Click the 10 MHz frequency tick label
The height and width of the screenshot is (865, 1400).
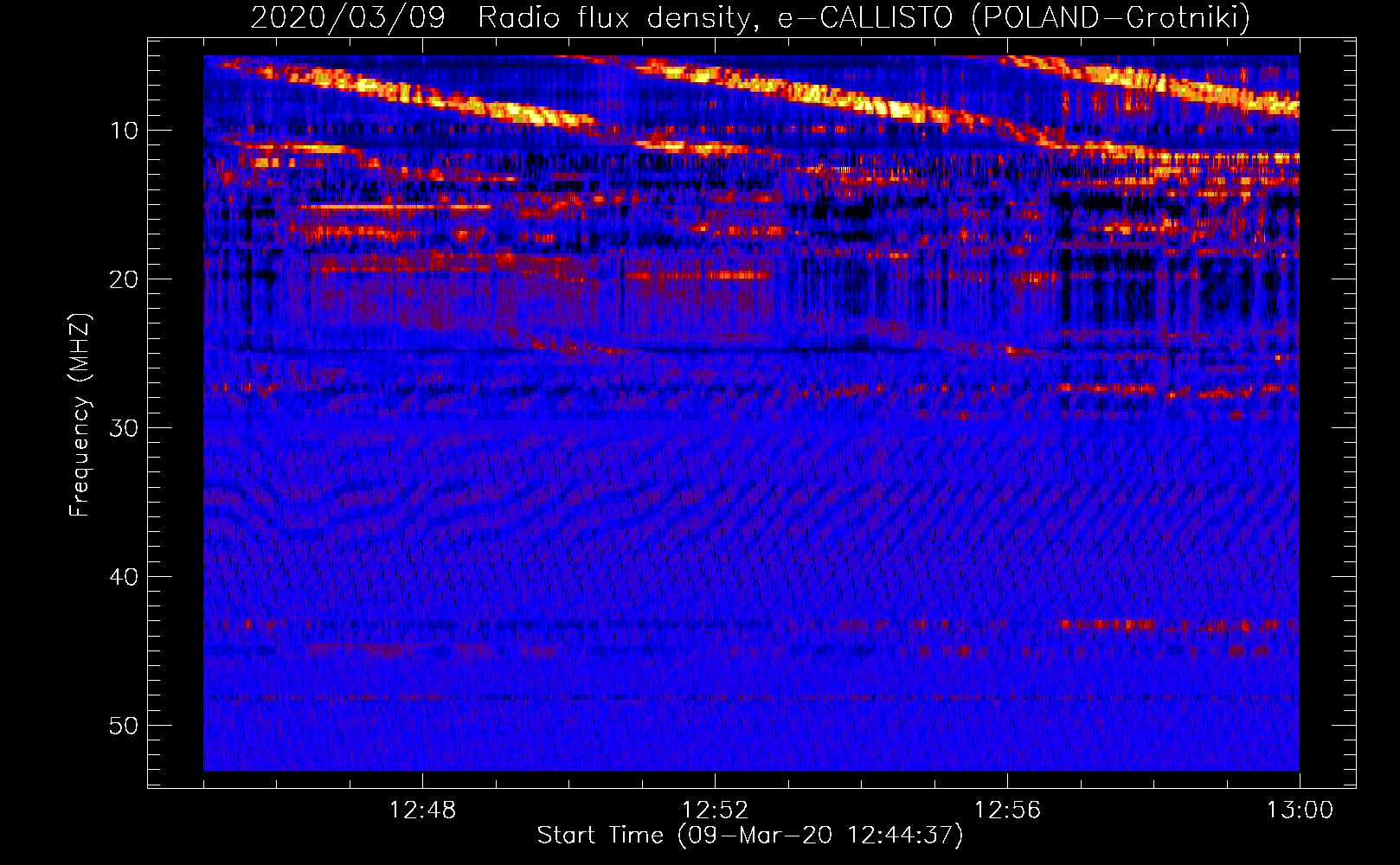[124, 131]
